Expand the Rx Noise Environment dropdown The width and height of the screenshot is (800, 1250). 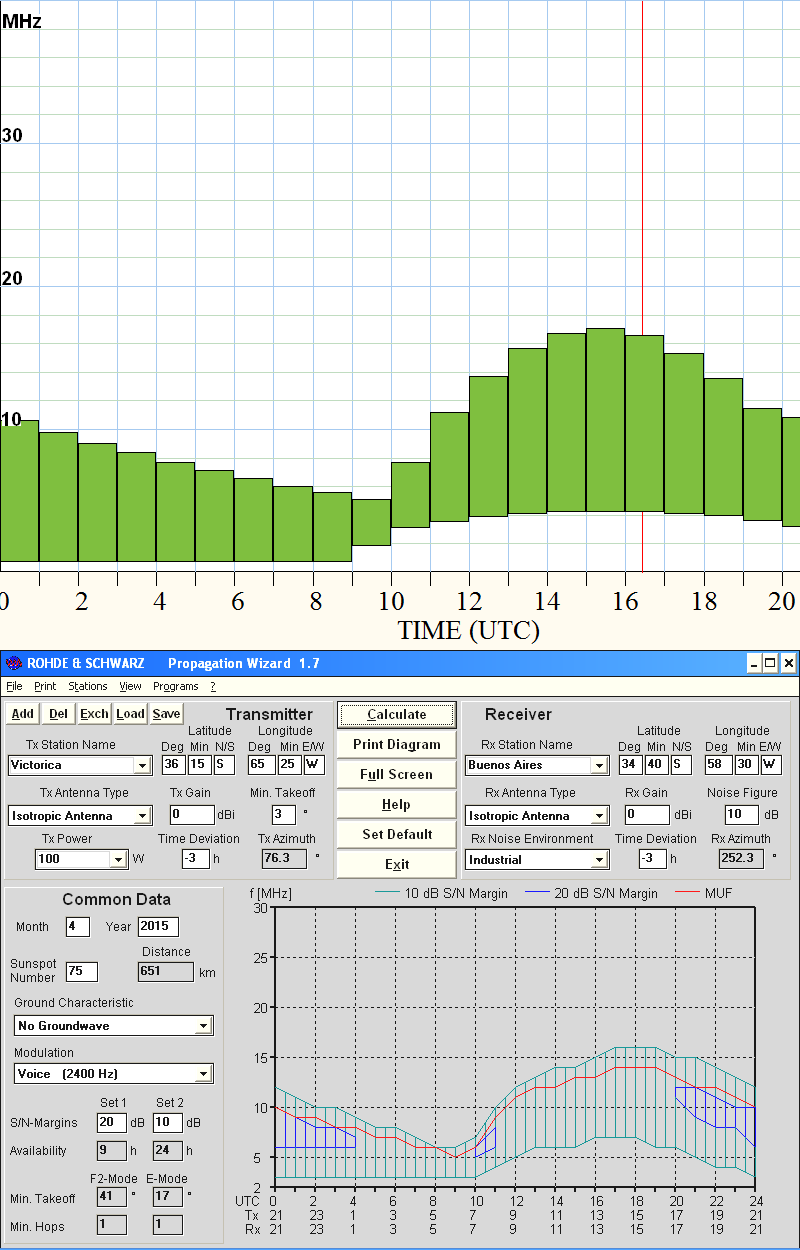[599, 859]
